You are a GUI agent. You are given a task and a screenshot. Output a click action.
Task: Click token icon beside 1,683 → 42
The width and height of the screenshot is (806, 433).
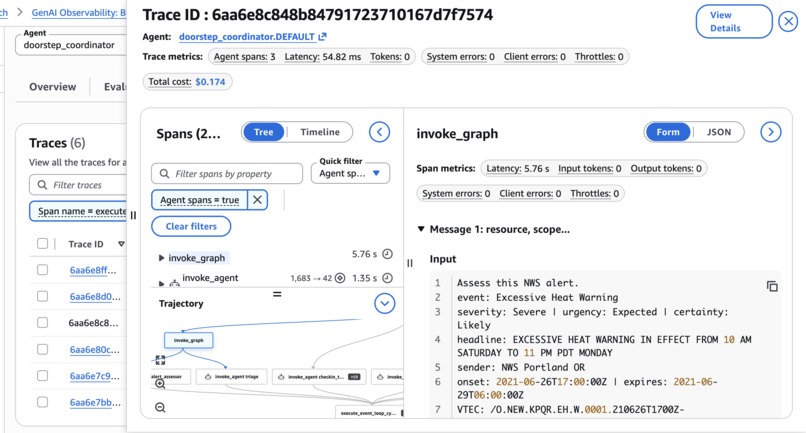(340, 278)
